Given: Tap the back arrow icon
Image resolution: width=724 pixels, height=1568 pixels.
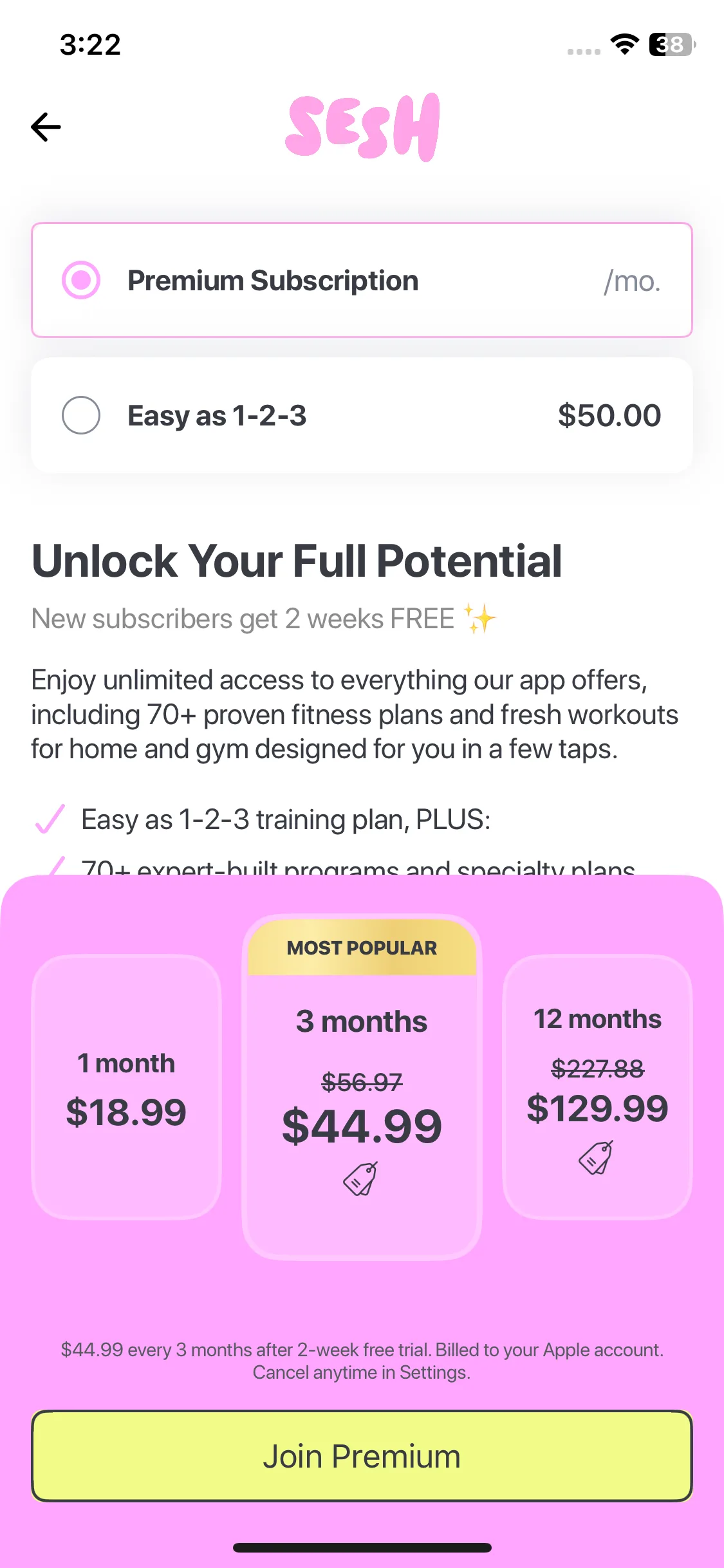Looking at the screenshot, I should coord(46,127).
